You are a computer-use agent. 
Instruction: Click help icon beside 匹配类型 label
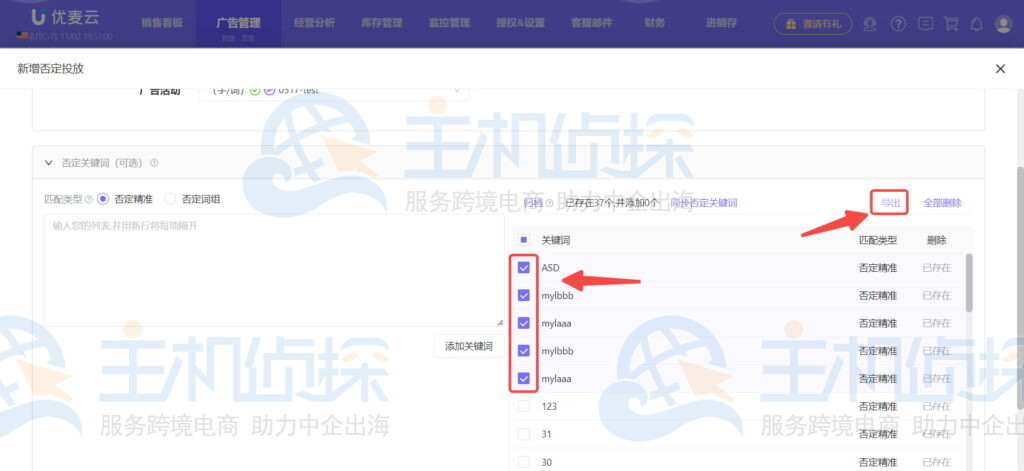(x=89, y=199)
